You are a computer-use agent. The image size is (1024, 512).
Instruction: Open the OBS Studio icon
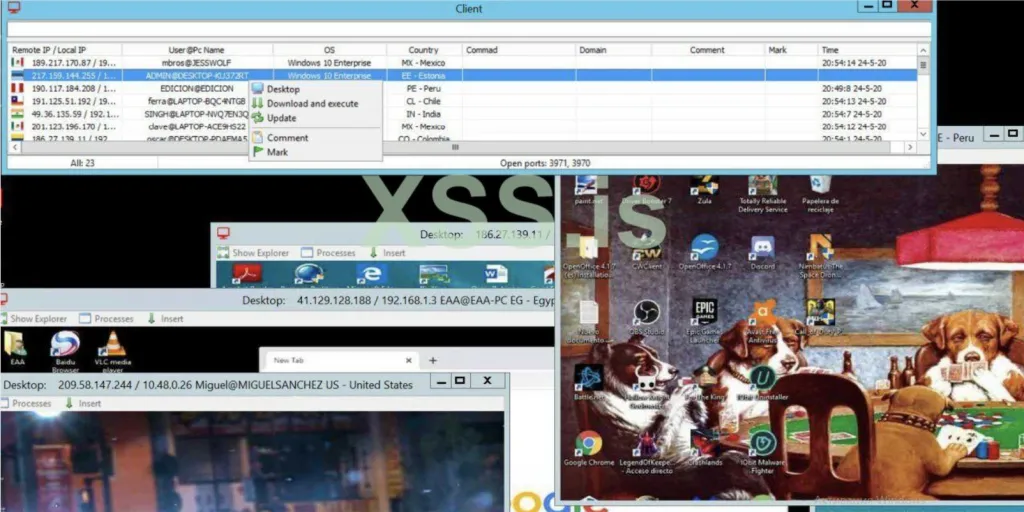click(x=646, y=318)
